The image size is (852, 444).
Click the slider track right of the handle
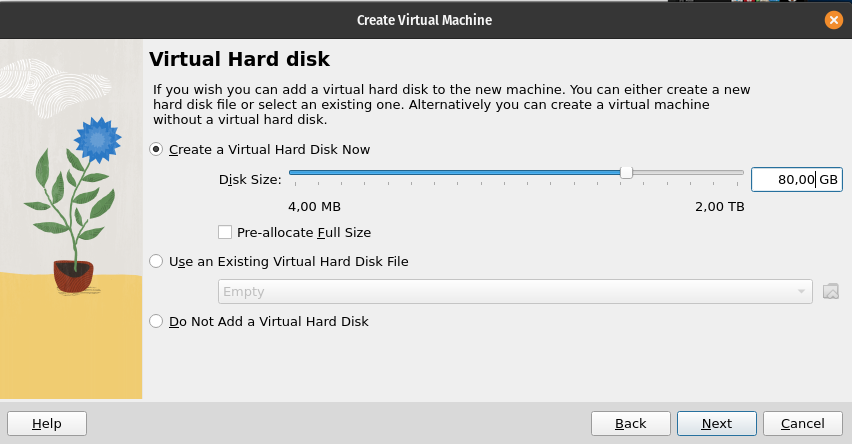pyautogui.click(x=690, y=173)
